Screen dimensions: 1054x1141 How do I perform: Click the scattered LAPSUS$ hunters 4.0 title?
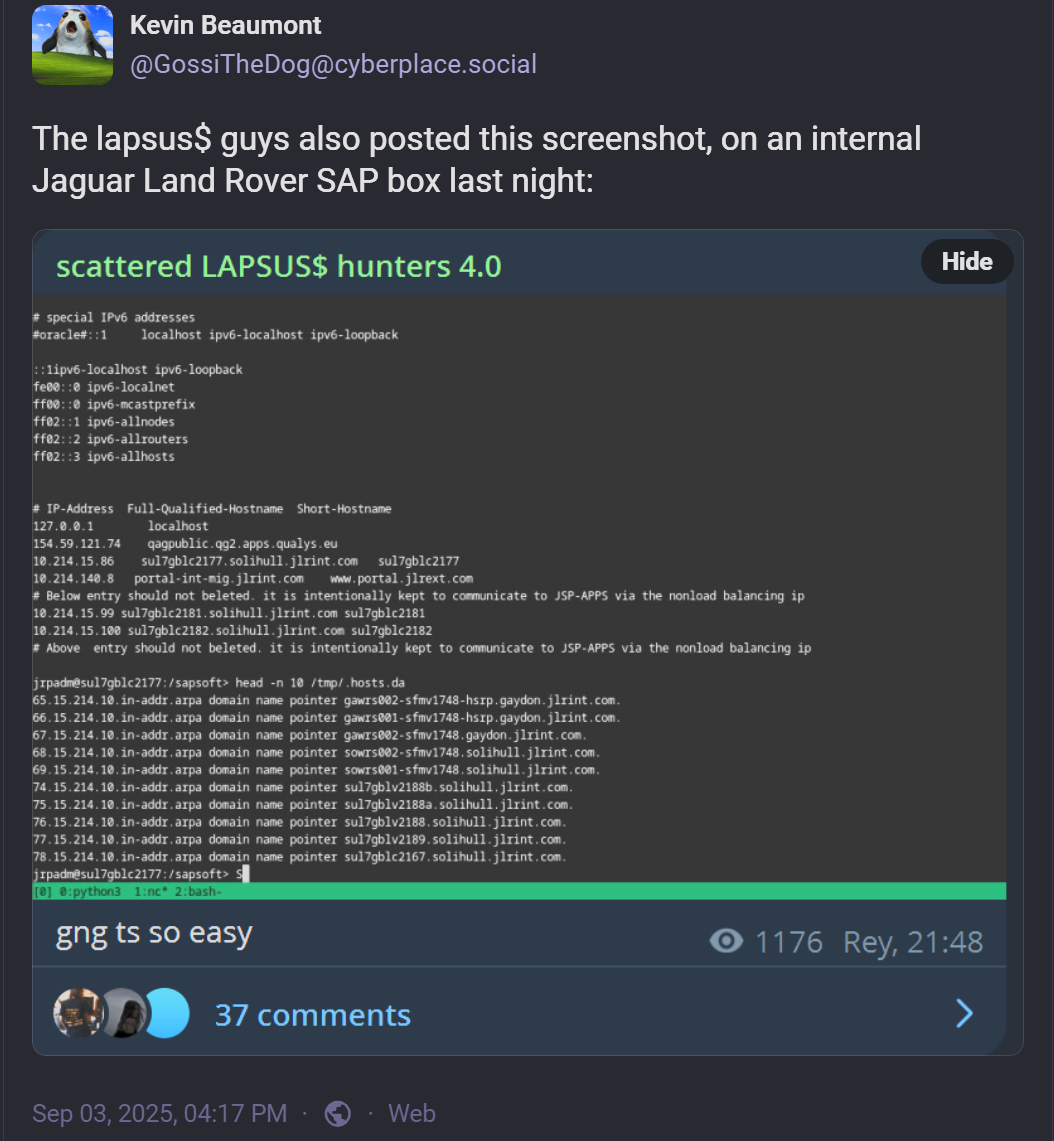coord(279,266)
